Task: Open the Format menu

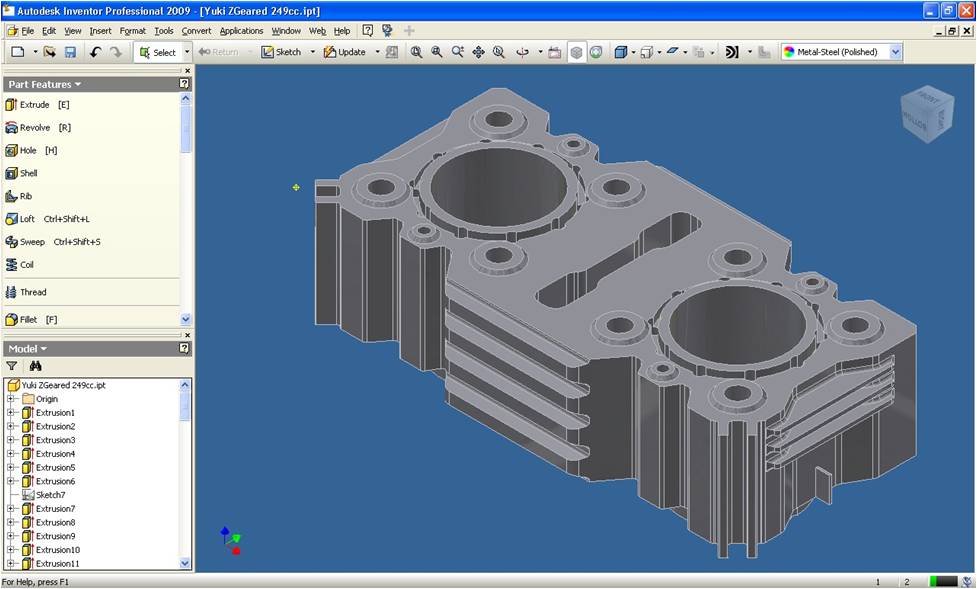Action: click(133, 31)
